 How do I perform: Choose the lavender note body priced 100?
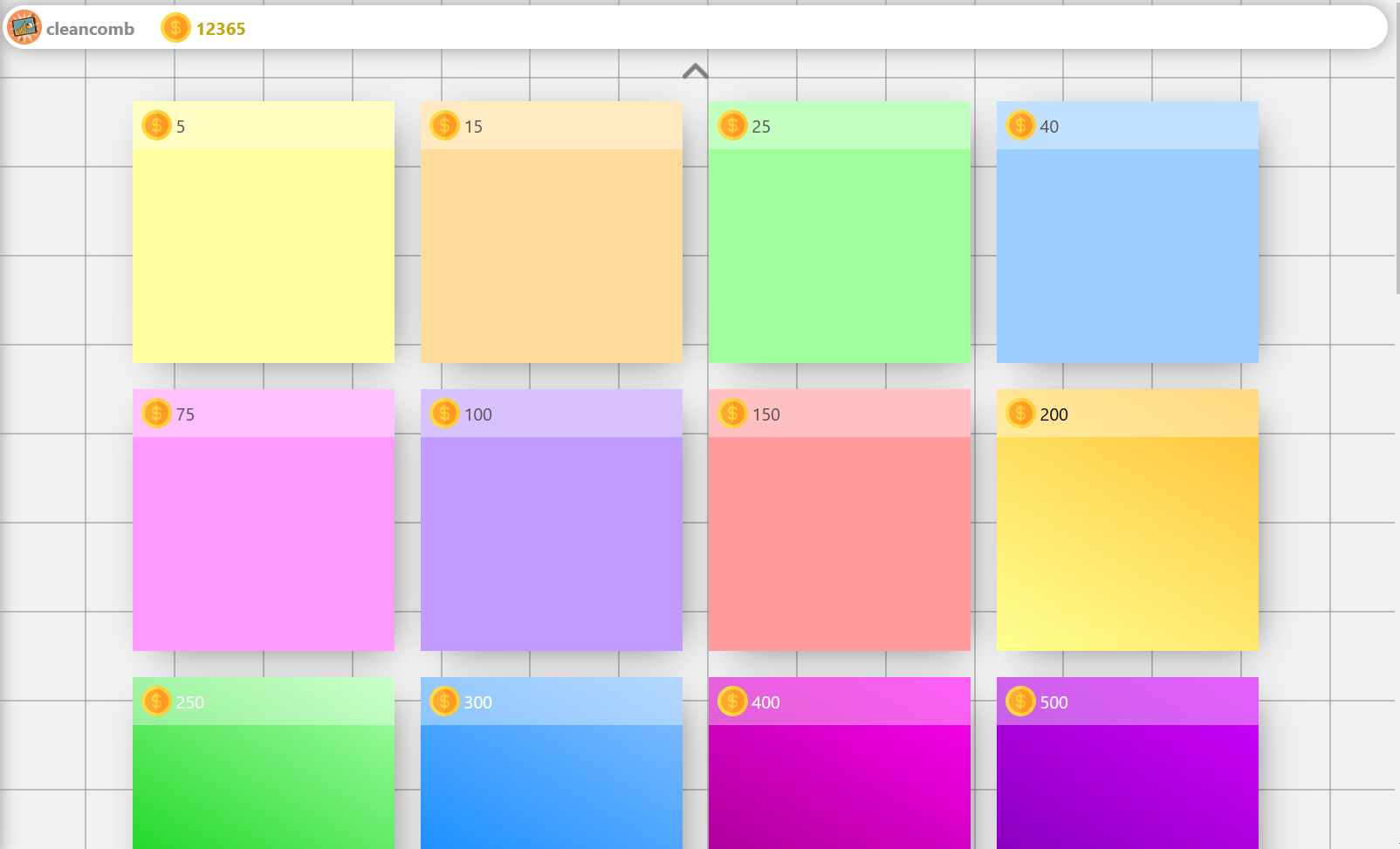pyautogui.click(x=552, y=544)
